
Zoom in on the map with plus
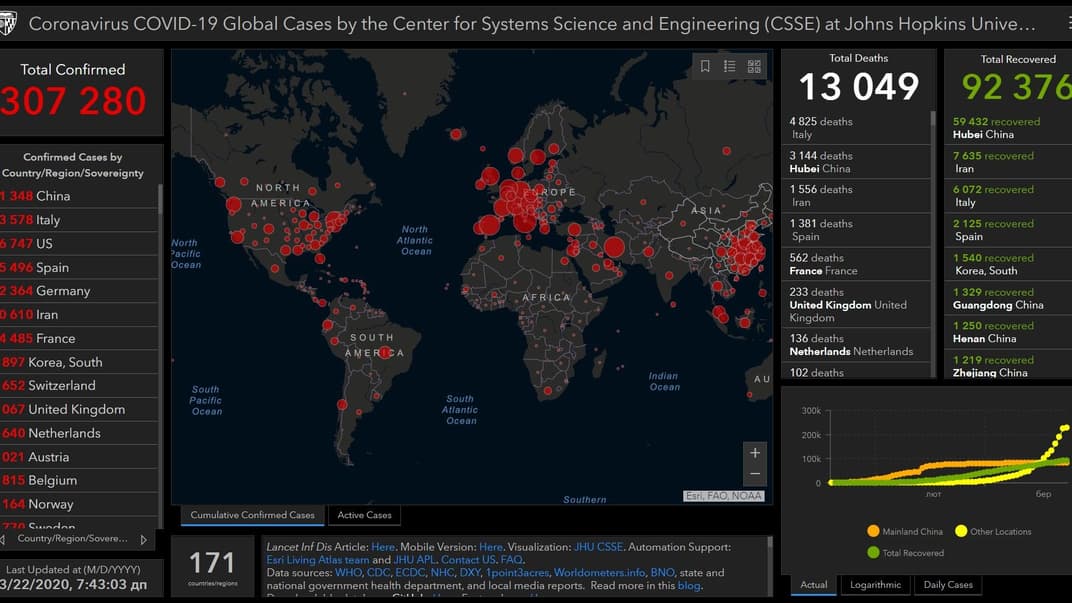pos(755,452)
